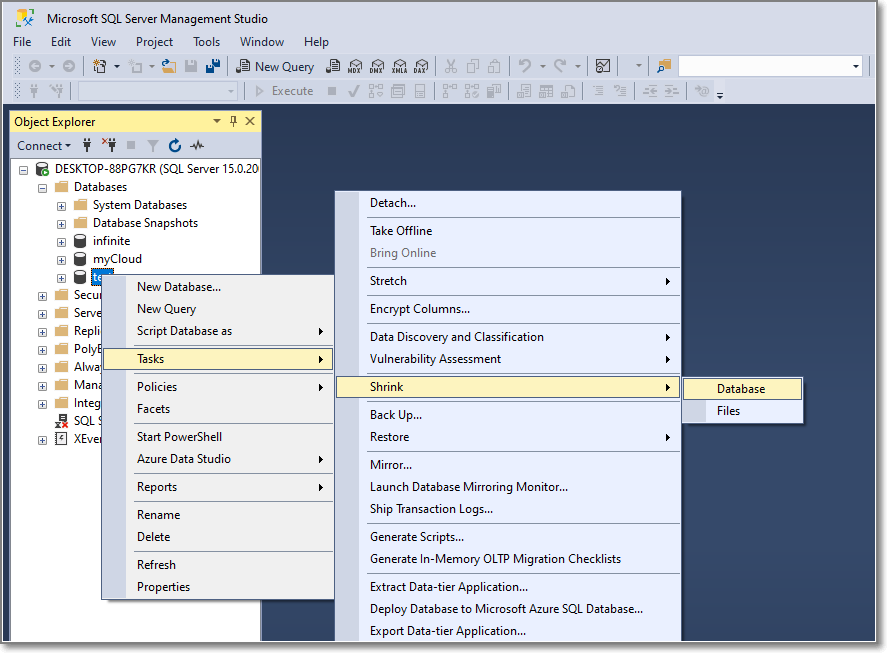Click the New Query toolbar button
Image resolution: width=887 pixels, height=653 pixels.
click(x=275, y=66)
